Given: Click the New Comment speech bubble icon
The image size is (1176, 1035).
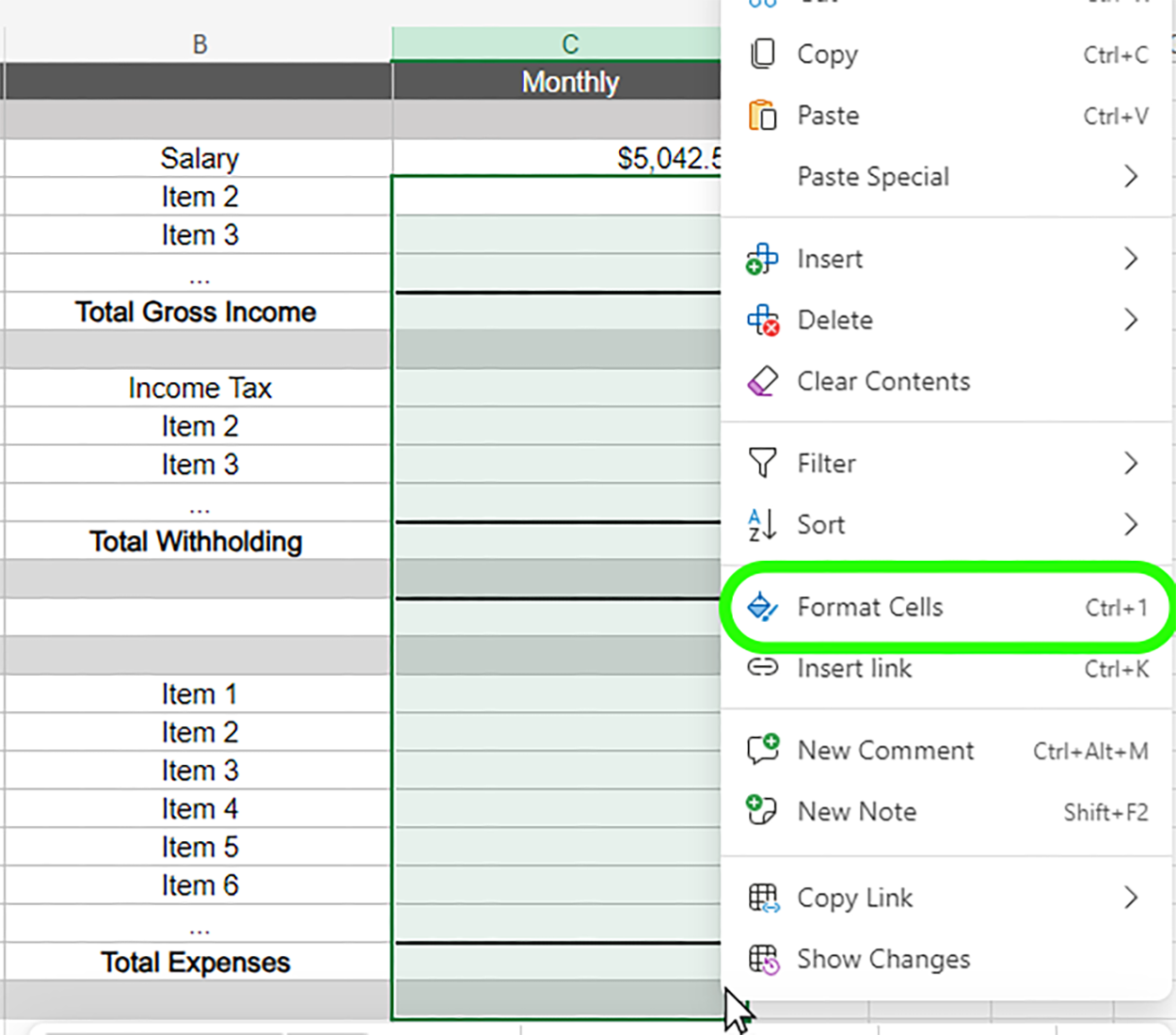Looking at the screenshot, I should tap(763, 750).
